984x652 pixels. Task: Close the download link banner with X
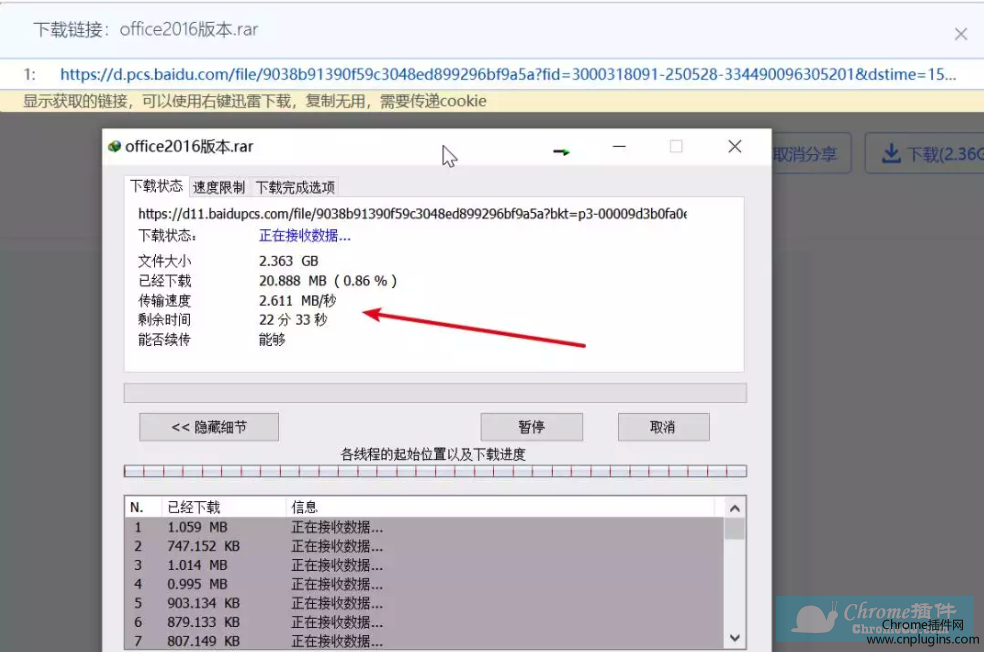point(961,34)
